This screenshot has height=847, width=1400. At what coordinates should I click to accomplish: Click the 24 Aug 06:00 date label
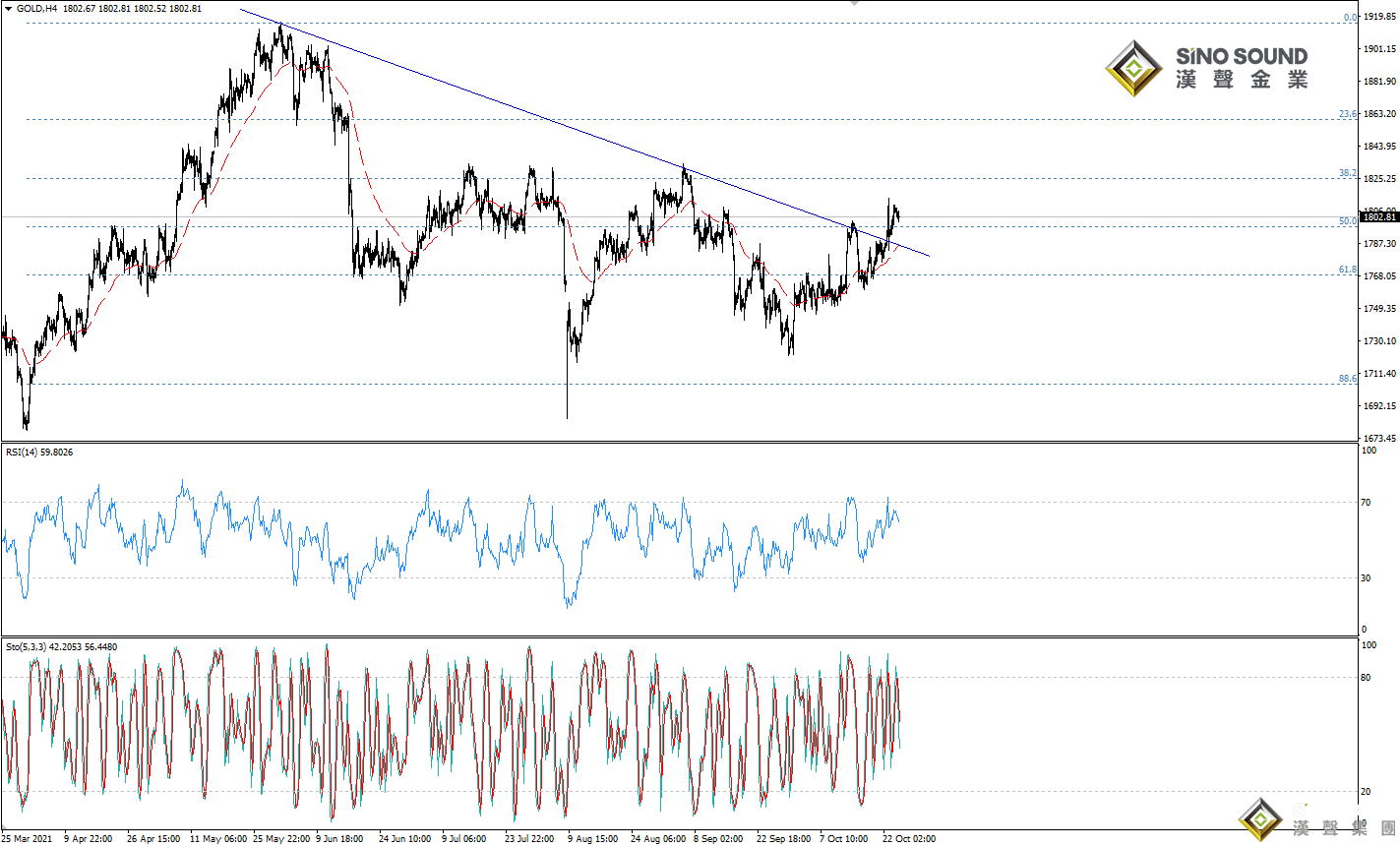tap(658, 839)
